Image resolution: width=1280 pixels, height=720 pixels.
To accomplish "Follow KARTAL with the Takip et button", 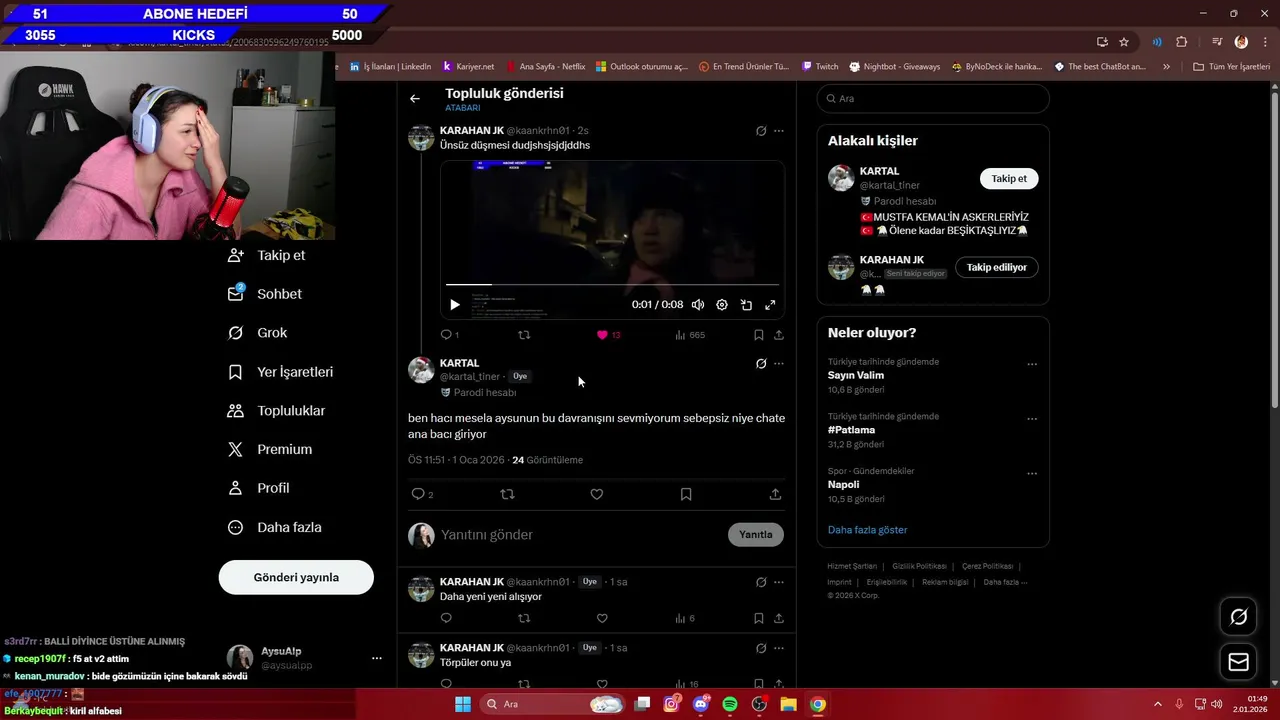I will pyautogui.click(x=1009, y=179).
